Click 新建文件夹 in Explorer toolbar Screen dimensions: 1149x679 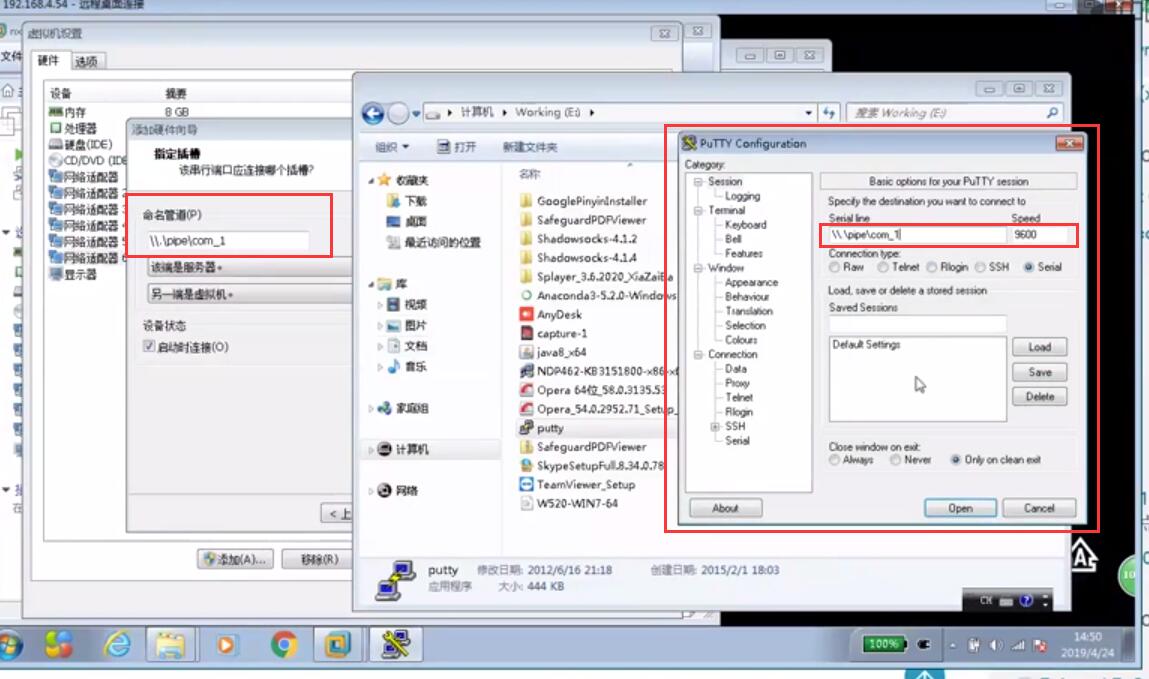point(530,147)
